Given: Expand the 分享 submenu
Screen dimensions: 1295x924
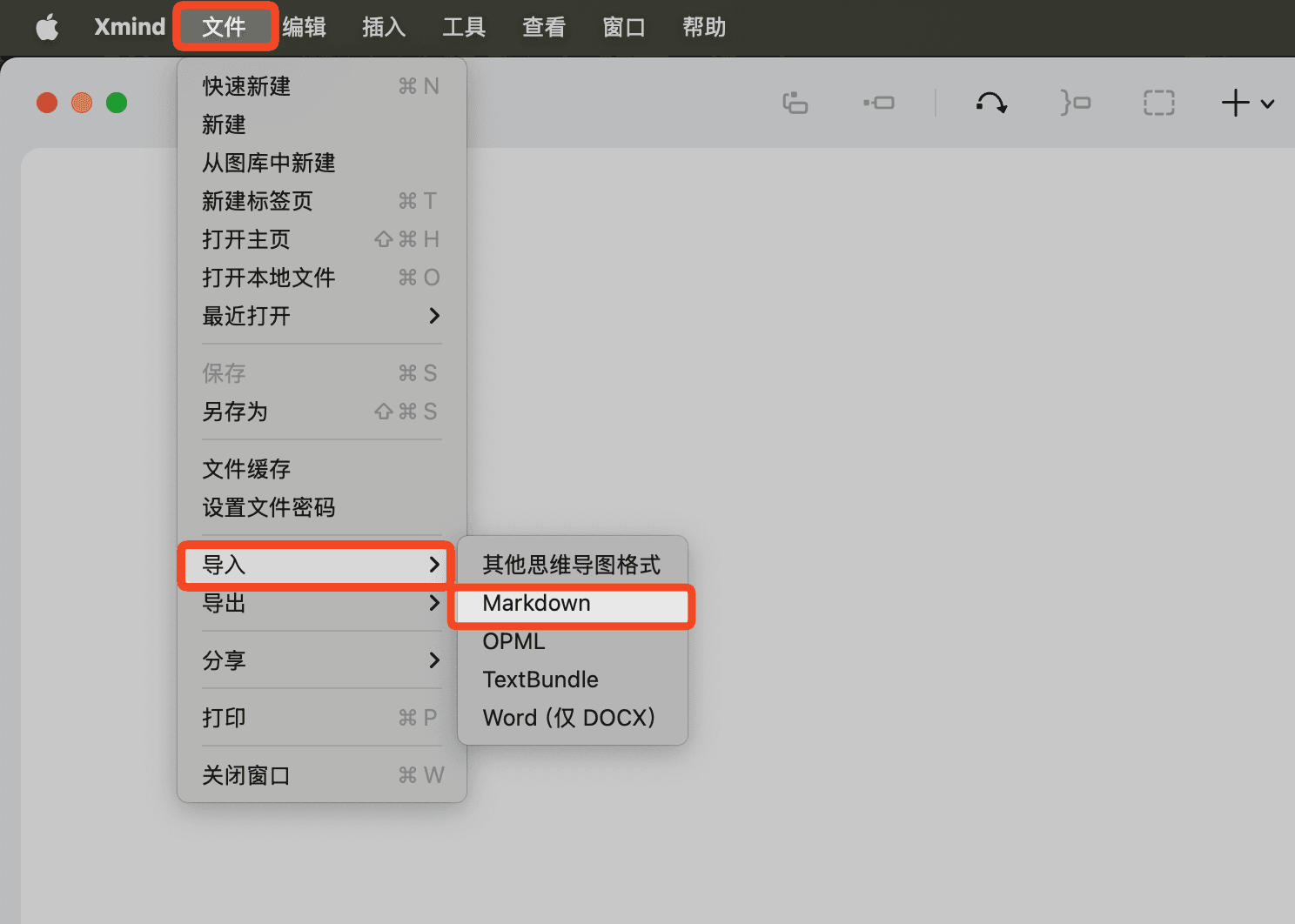Looking at the screenshot, I should click(322, 660).
